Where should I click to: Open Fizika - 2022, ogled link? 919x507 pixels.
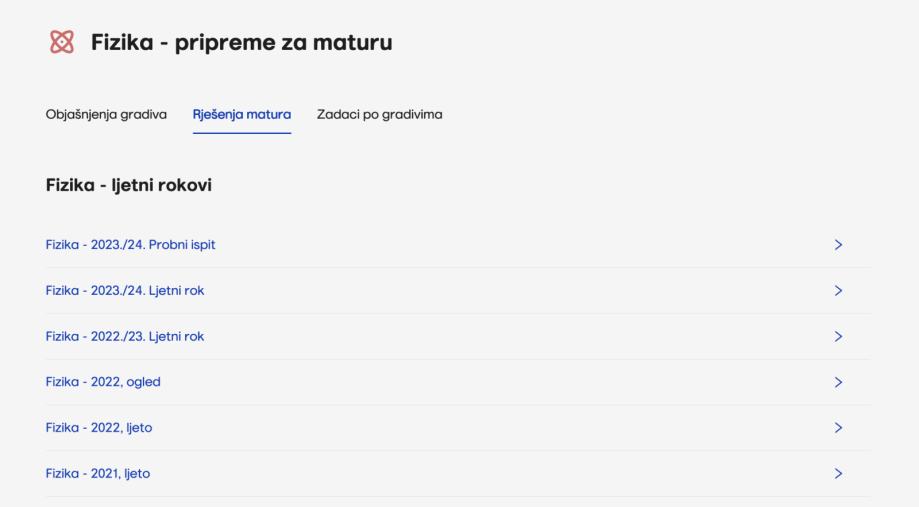[x=103, y=382]
